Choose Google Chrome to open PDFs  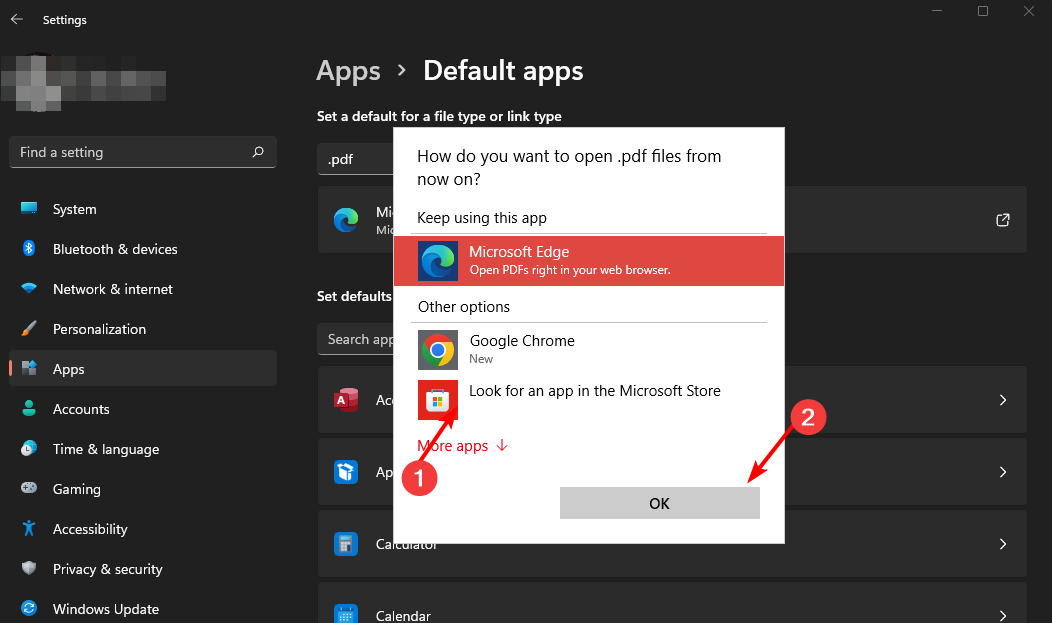[x=588, y=350]
